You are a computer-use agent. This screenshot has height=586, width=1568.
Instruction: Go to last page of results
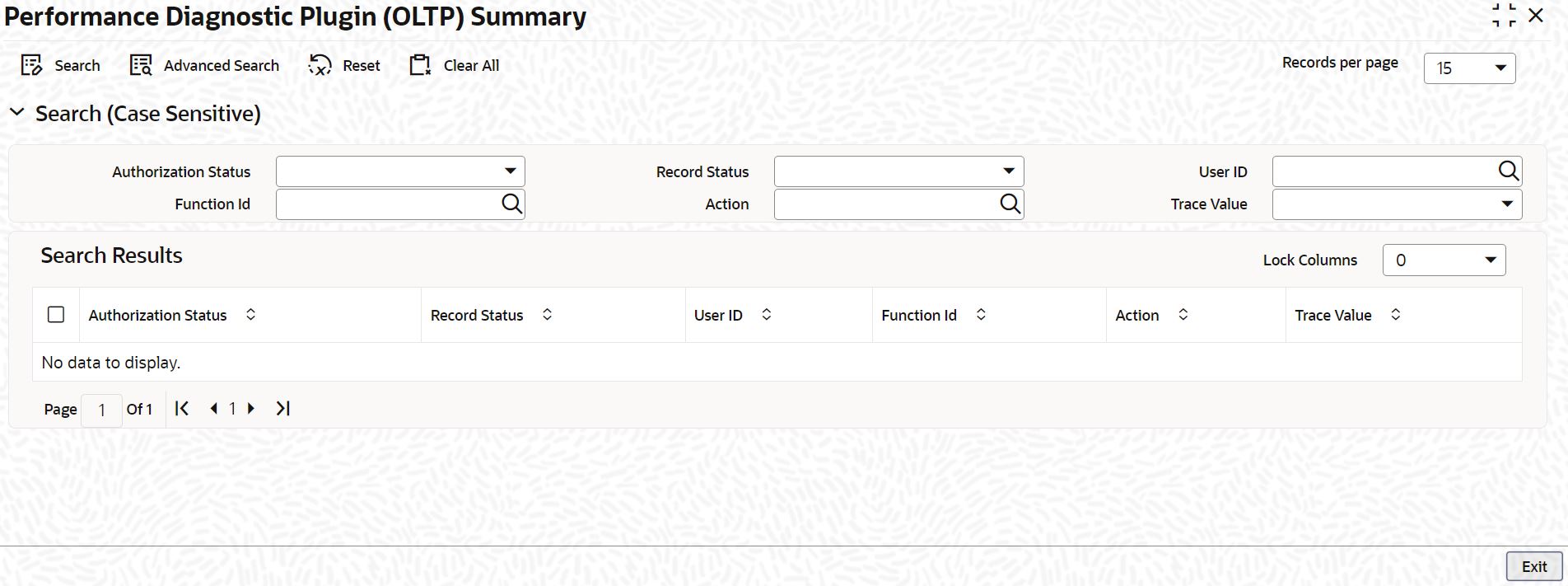pos(282,409)
